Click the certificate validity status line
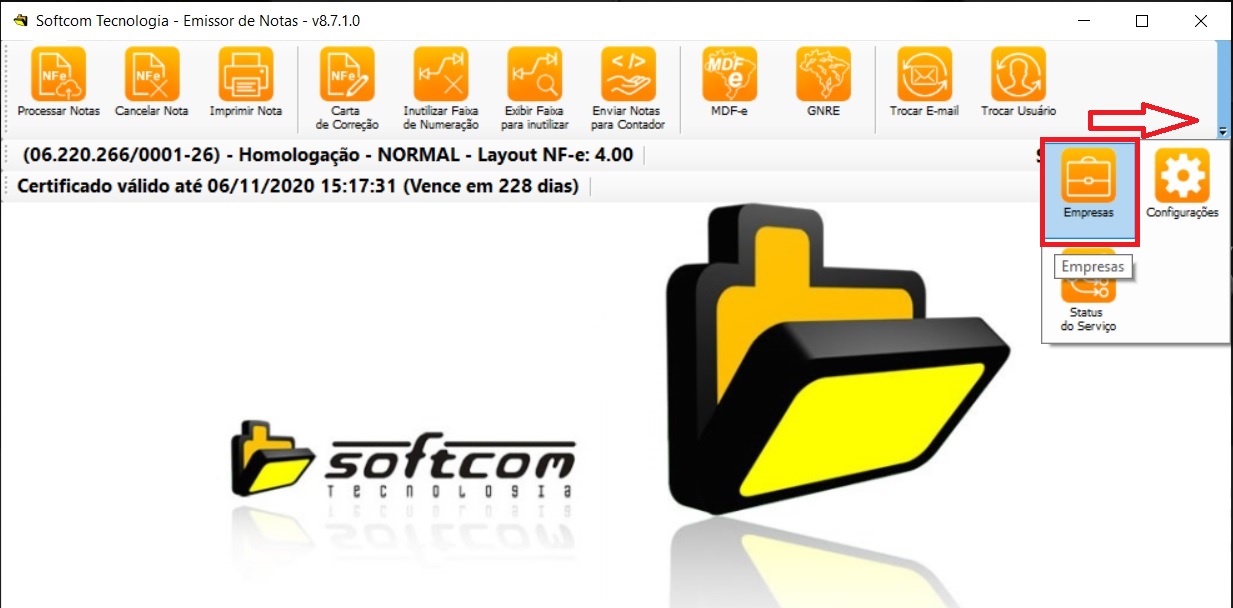1233x608 pixels. coord(298,186)
